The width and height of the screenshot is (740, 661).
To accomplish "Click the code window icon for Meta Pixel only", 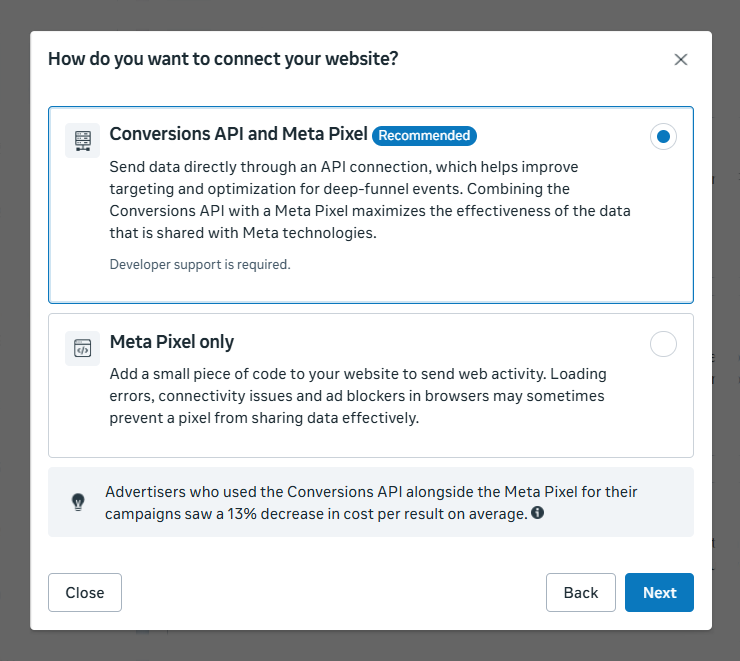I will point(82,348).
